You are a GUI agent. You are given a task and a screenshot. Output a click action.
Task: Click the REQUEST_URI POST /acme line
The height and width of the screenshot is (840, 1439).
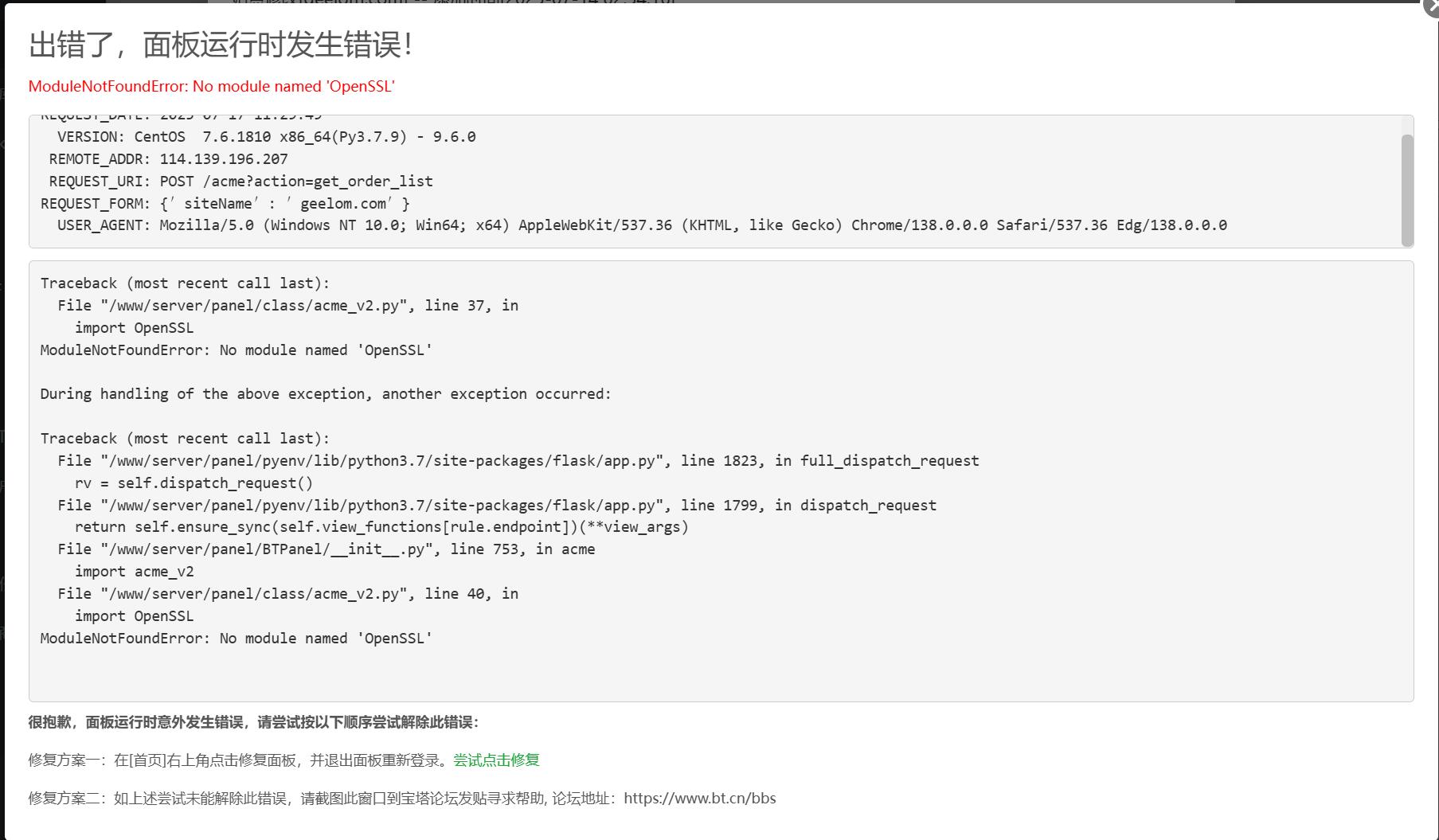240,181
